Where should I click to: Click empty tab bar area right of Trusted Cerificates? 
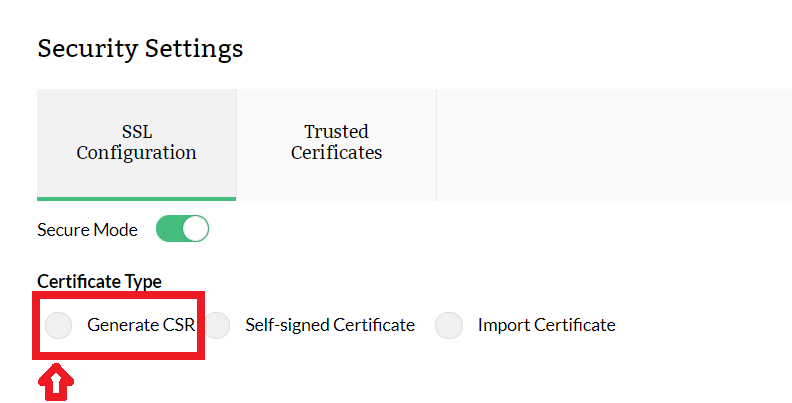pyautogui.click(x=610, y=143)
